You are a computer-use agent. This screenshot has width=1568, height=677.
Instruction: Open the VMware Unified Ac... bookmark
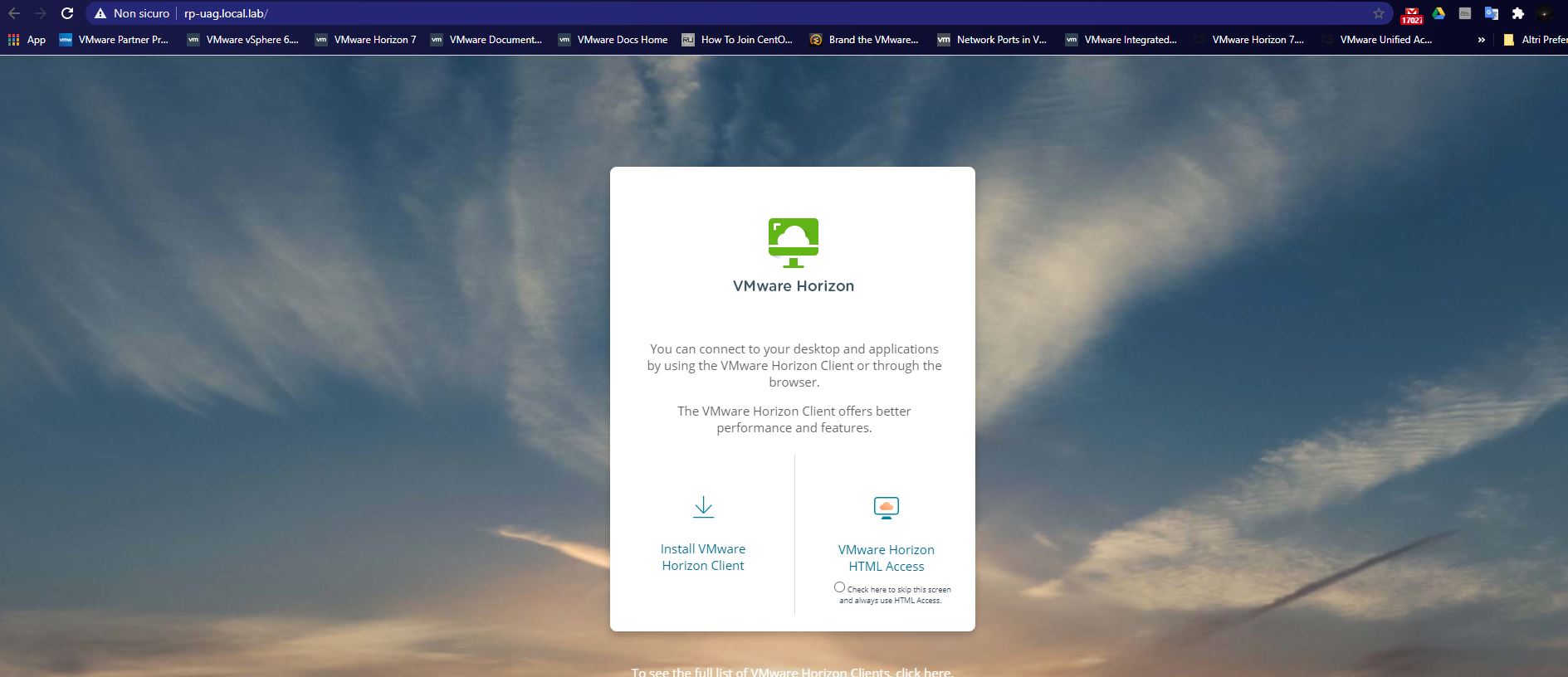click(1377, 39)
